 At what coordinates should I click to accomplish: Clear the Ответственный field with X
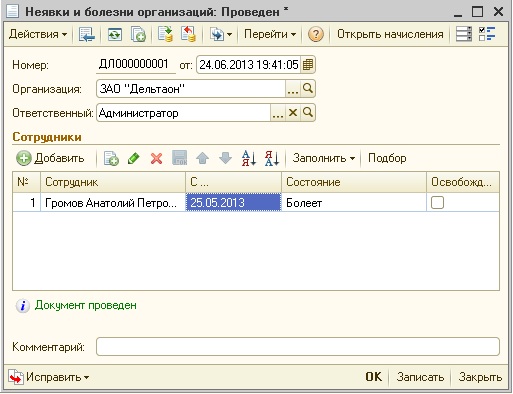[x=293, y=113]
